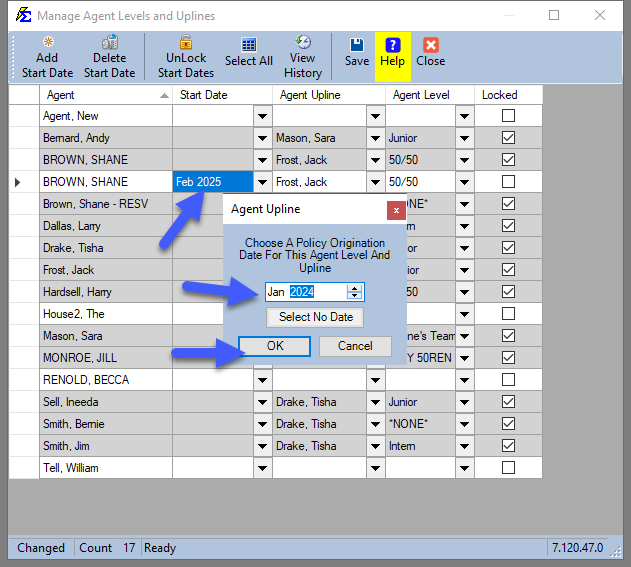Toggle Locked checkbox for Bernard, Andy
Screen dimensions: 631x567
[x=508, y=138]
